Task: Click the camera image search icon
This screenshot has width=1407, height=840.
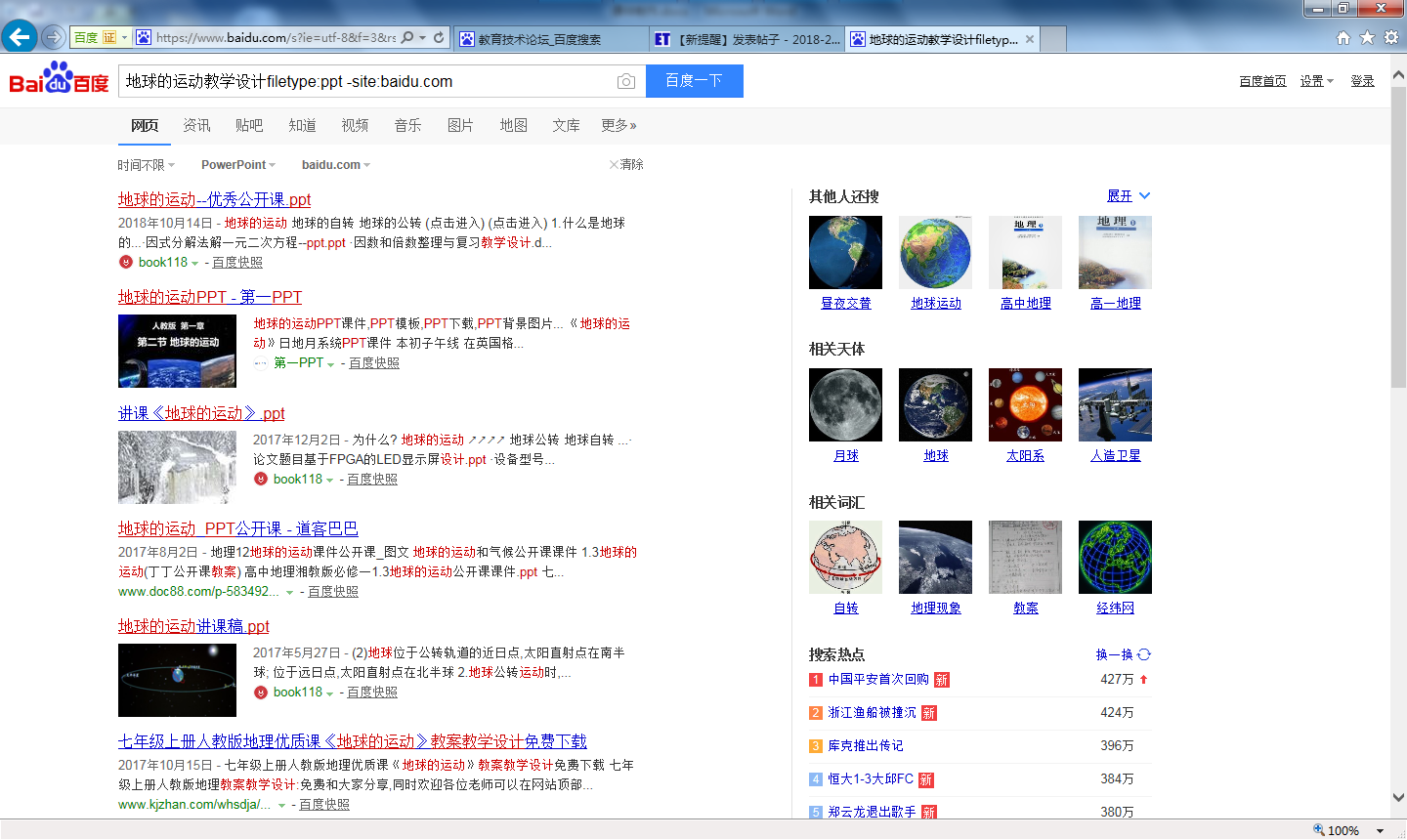Action: pos(626,81)
